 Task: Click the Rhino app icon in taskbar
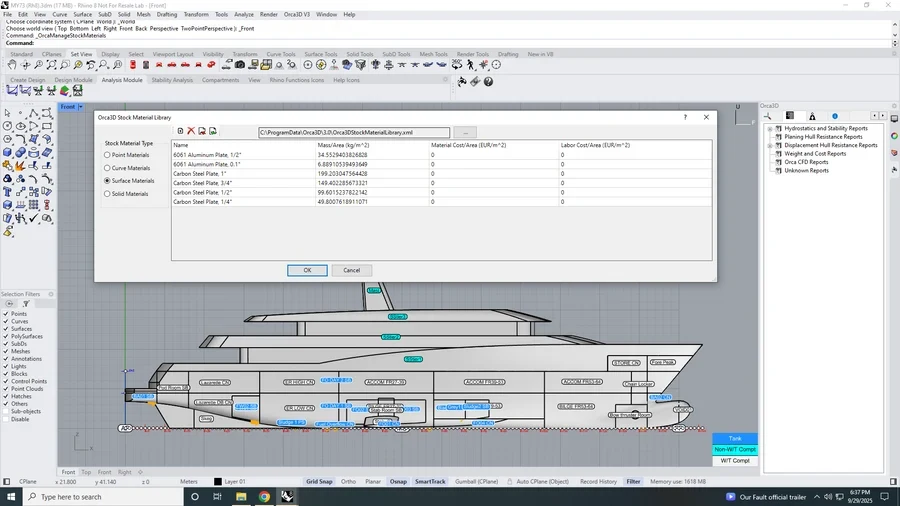click(287, 497)
